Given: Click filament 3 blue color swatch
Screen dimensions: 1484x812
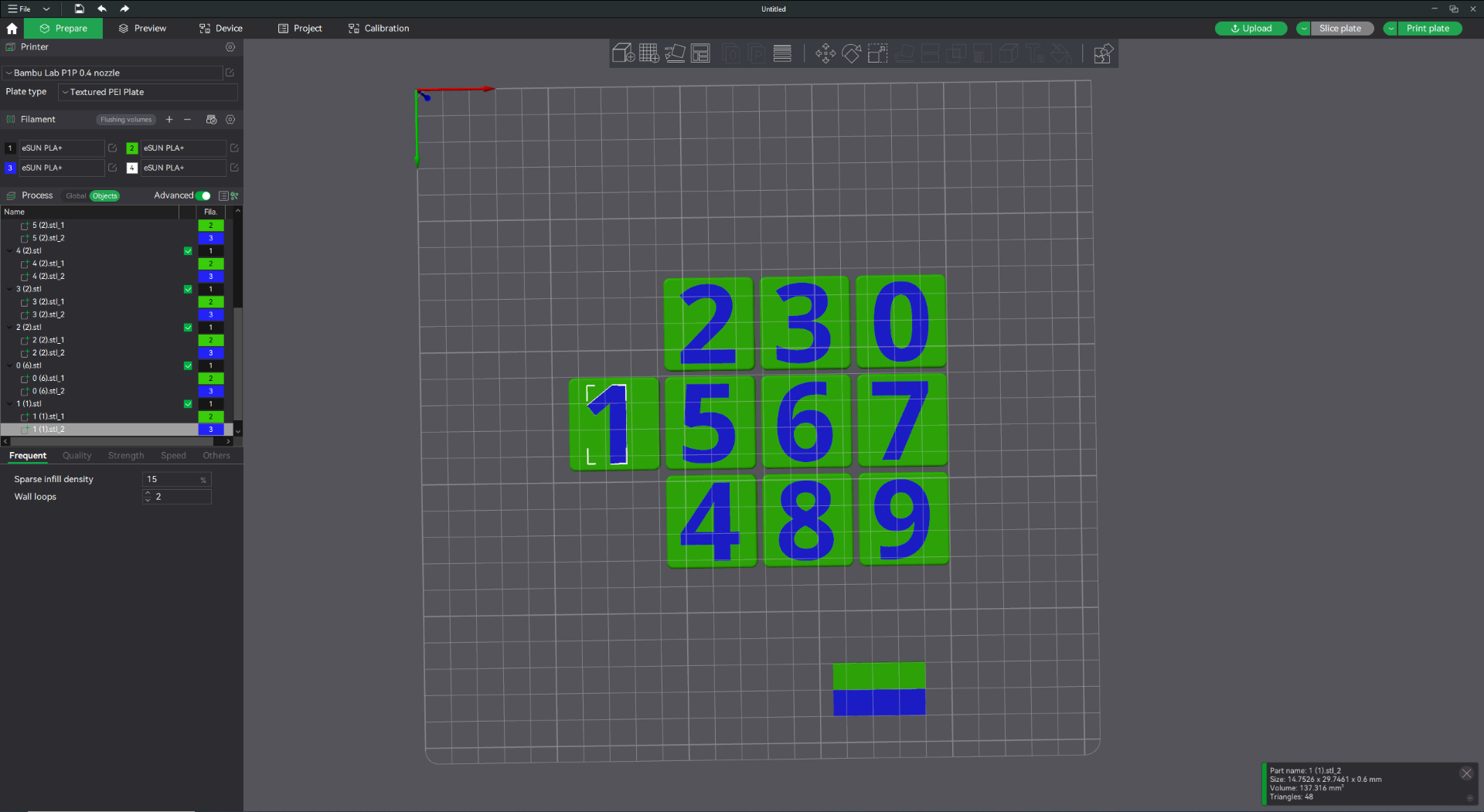Looking at the screenshot, I should pos(10,168).
